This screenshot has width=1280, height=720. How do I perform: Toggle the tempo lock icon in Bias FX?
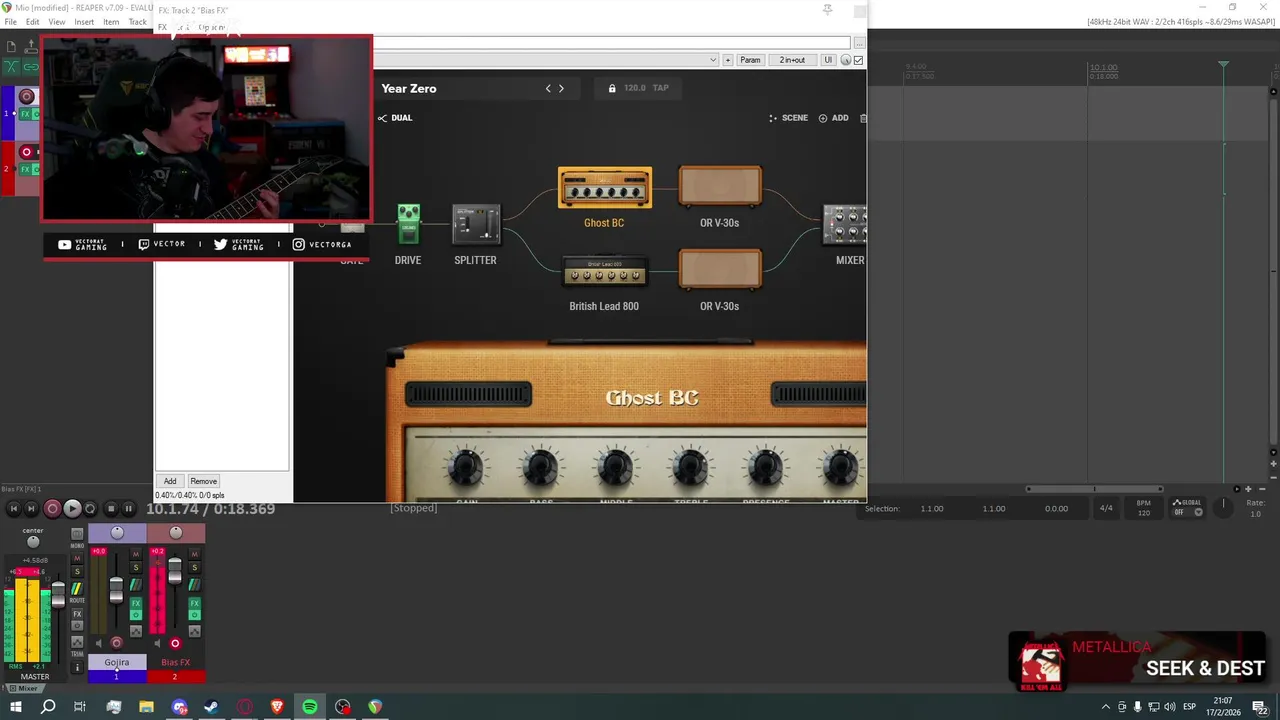[x=612, y=88]
